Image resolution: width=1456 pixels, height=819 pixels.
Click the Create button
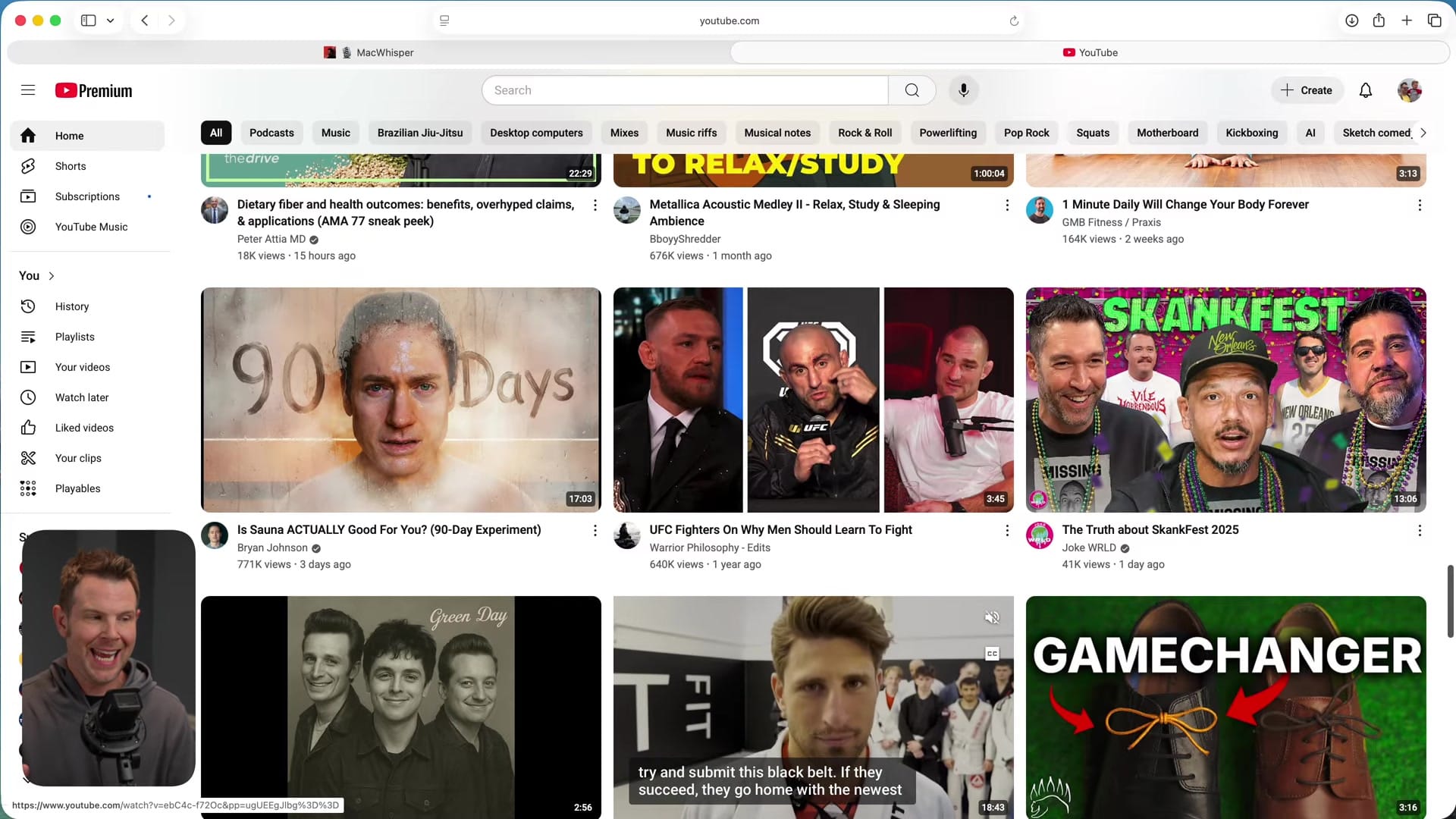(1307, 90)
